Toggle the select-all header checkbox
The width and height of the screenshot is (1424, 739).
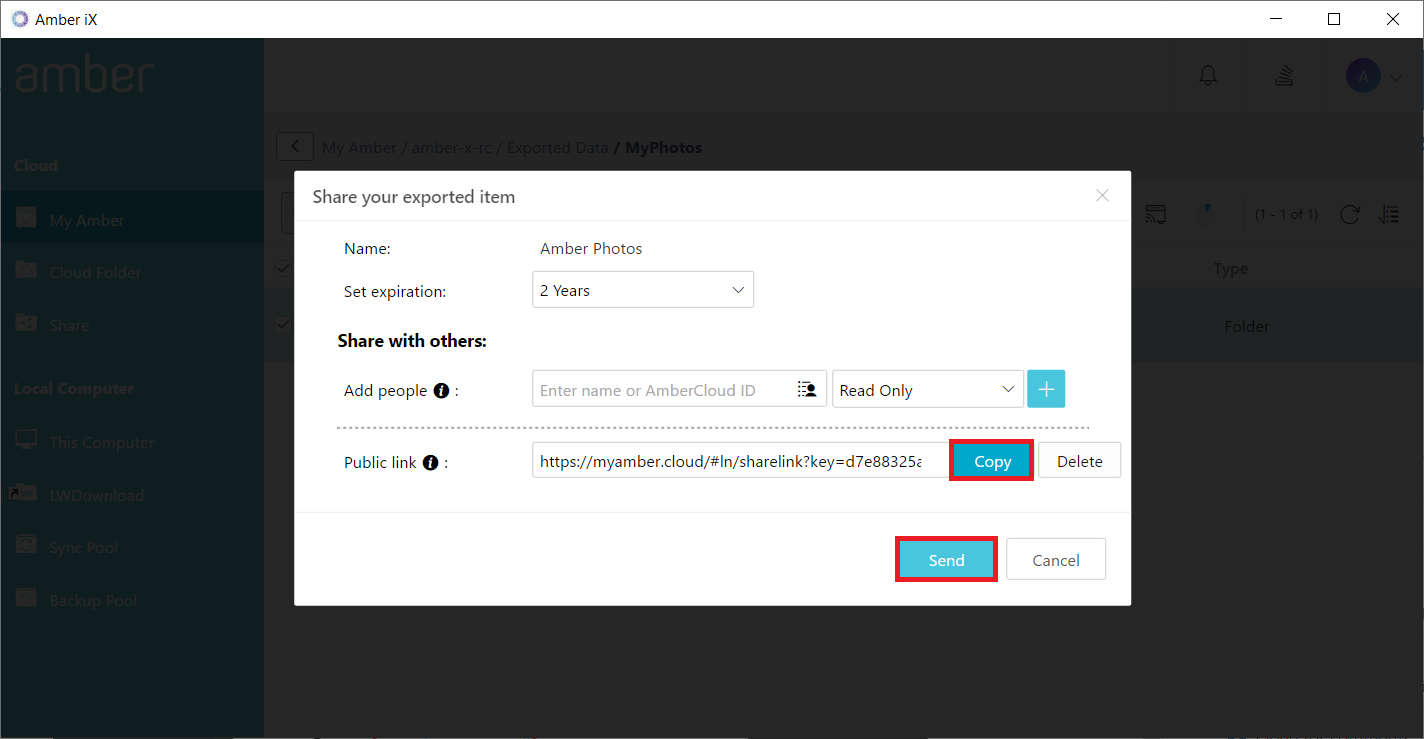pos(283,267)
